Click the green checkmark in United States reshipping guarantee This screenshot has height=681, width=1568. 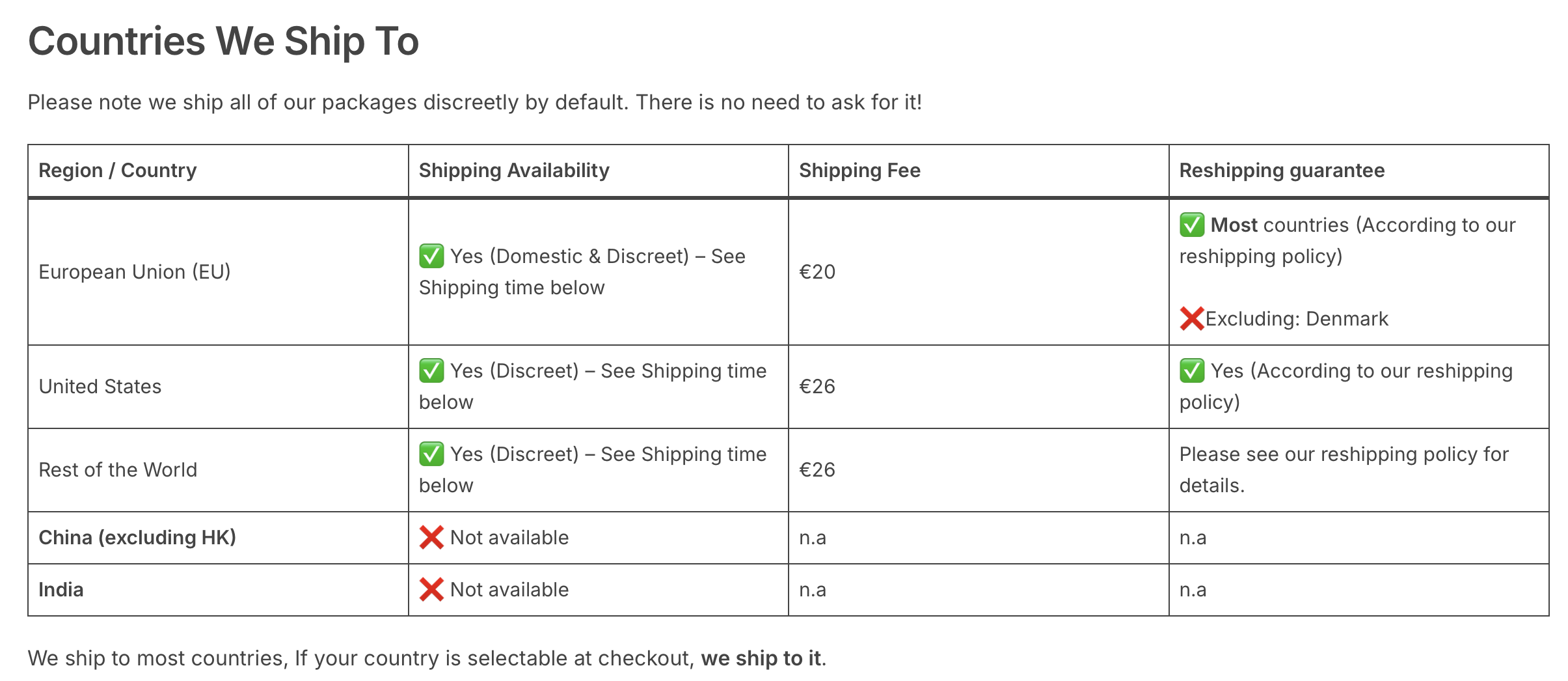point(1192,371)
